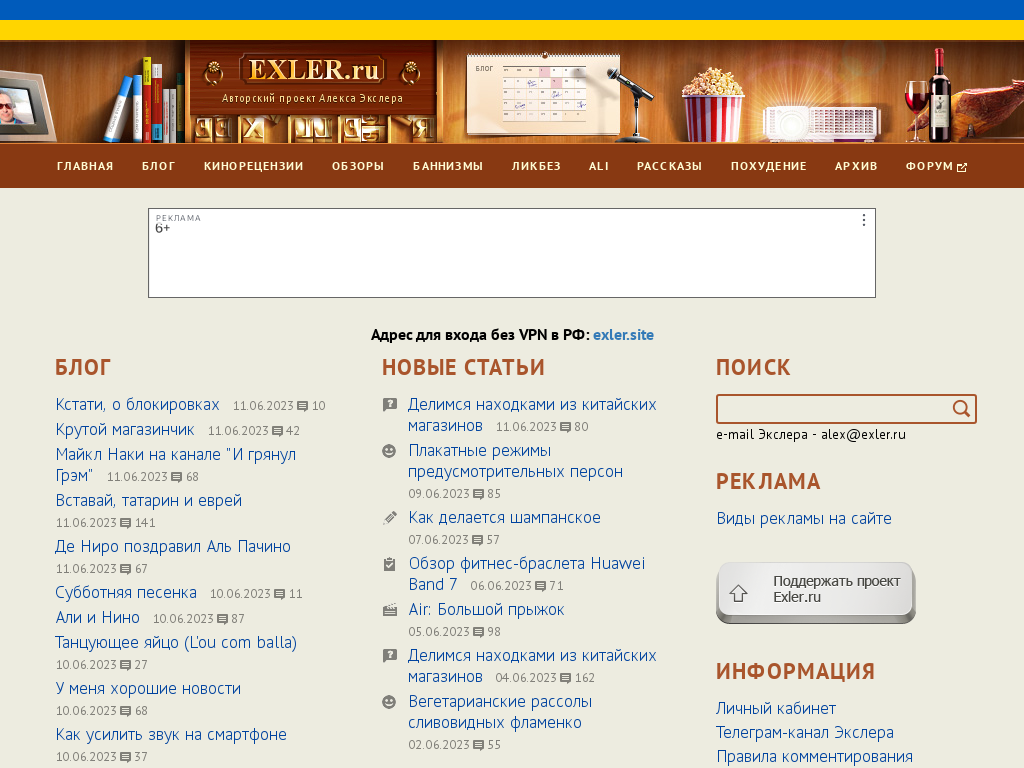Open 'Air: Большой прыжок' review

[x=486, y=610]
